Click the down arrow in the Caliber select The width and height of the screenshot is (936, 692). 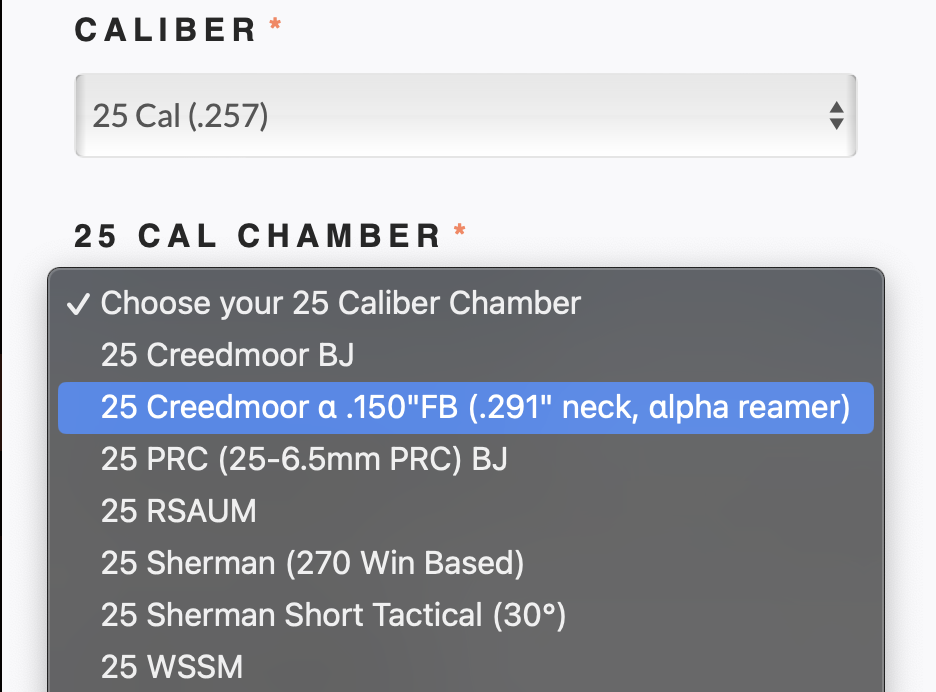tap(836, 124)
